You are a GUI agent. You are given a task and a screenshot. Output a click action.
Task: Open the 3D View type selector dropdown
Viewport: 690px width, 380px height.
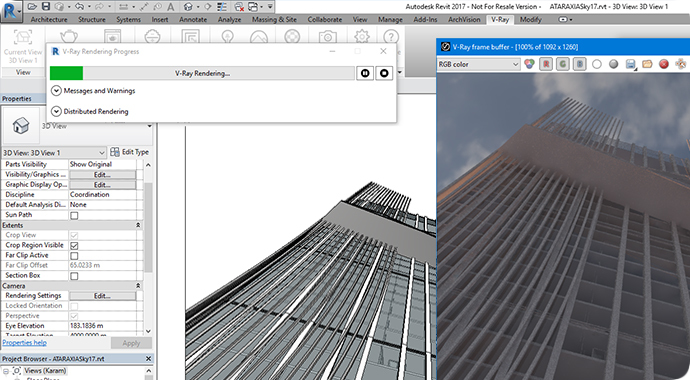click(x=150, y=126)
